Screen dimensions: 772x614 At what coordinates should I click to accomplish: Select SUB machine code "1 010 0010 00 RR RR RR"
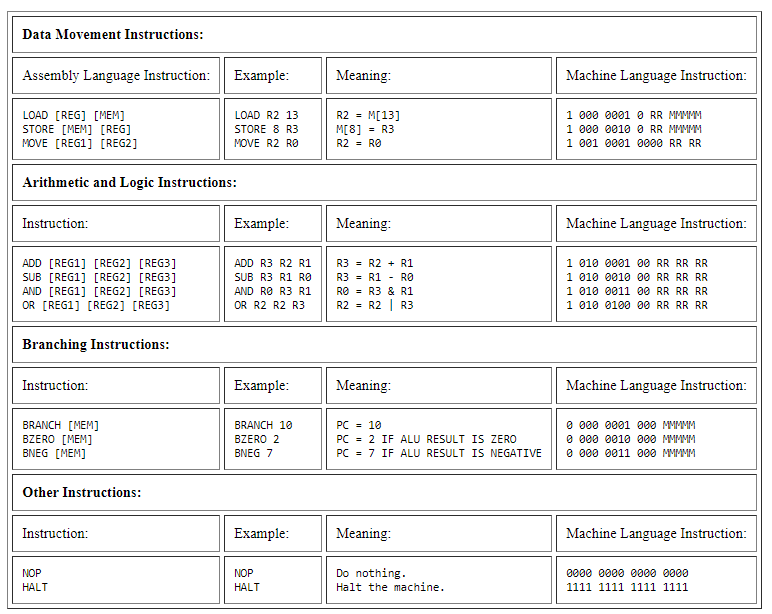[x=637, y=278]
